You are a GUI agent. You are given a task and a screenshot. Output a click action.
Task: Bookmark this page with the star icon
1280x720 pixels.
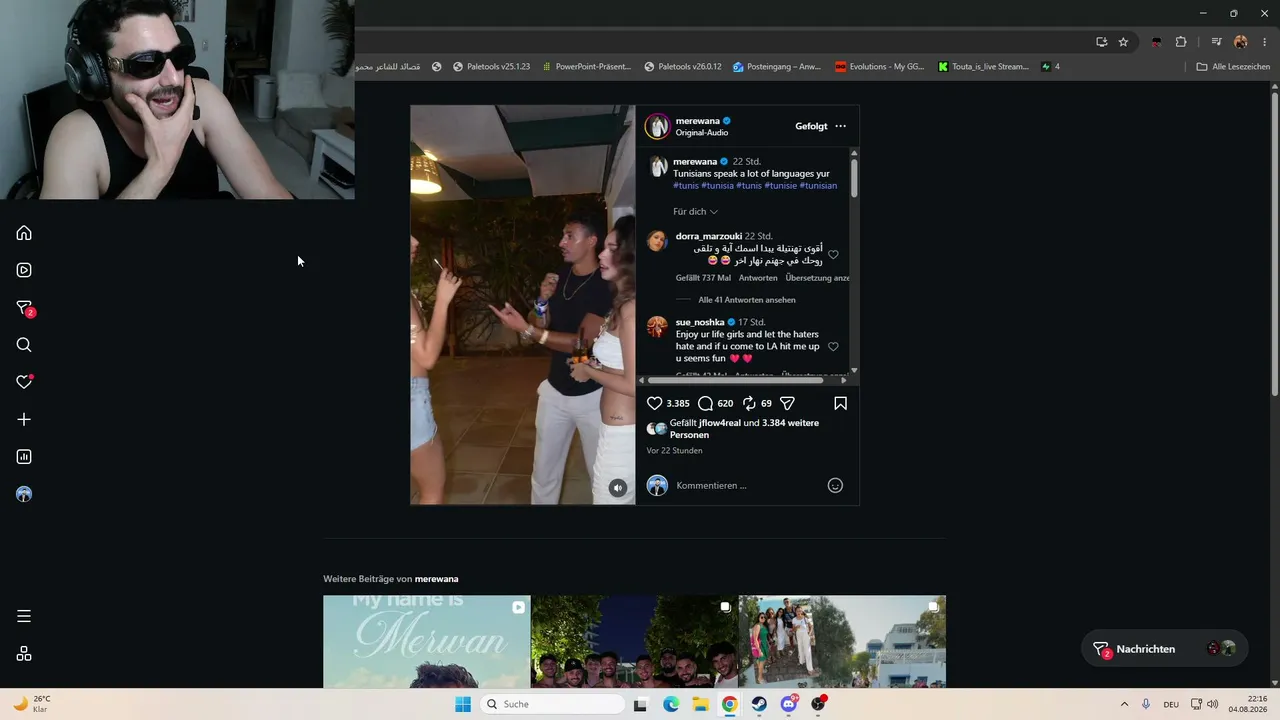(x=1123, y=42)
